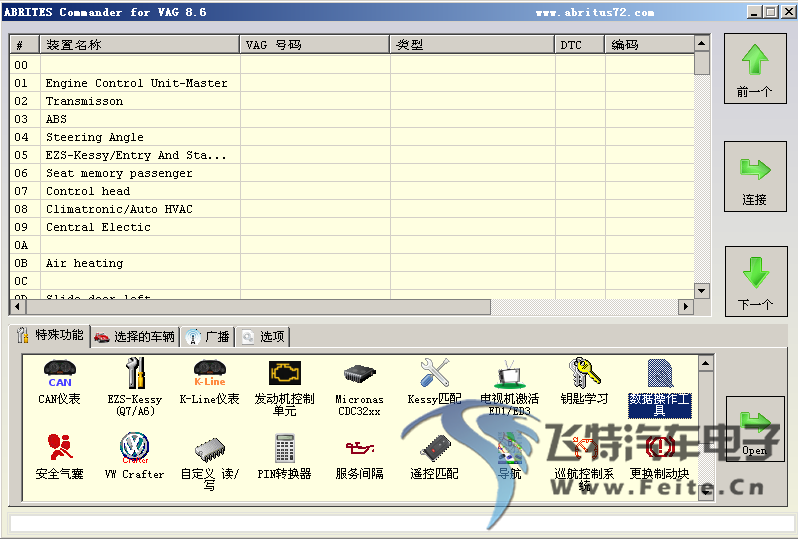Open the 导航 navigation function
The height and width of the screenshot is (539, 798).
tap(509, 456)
